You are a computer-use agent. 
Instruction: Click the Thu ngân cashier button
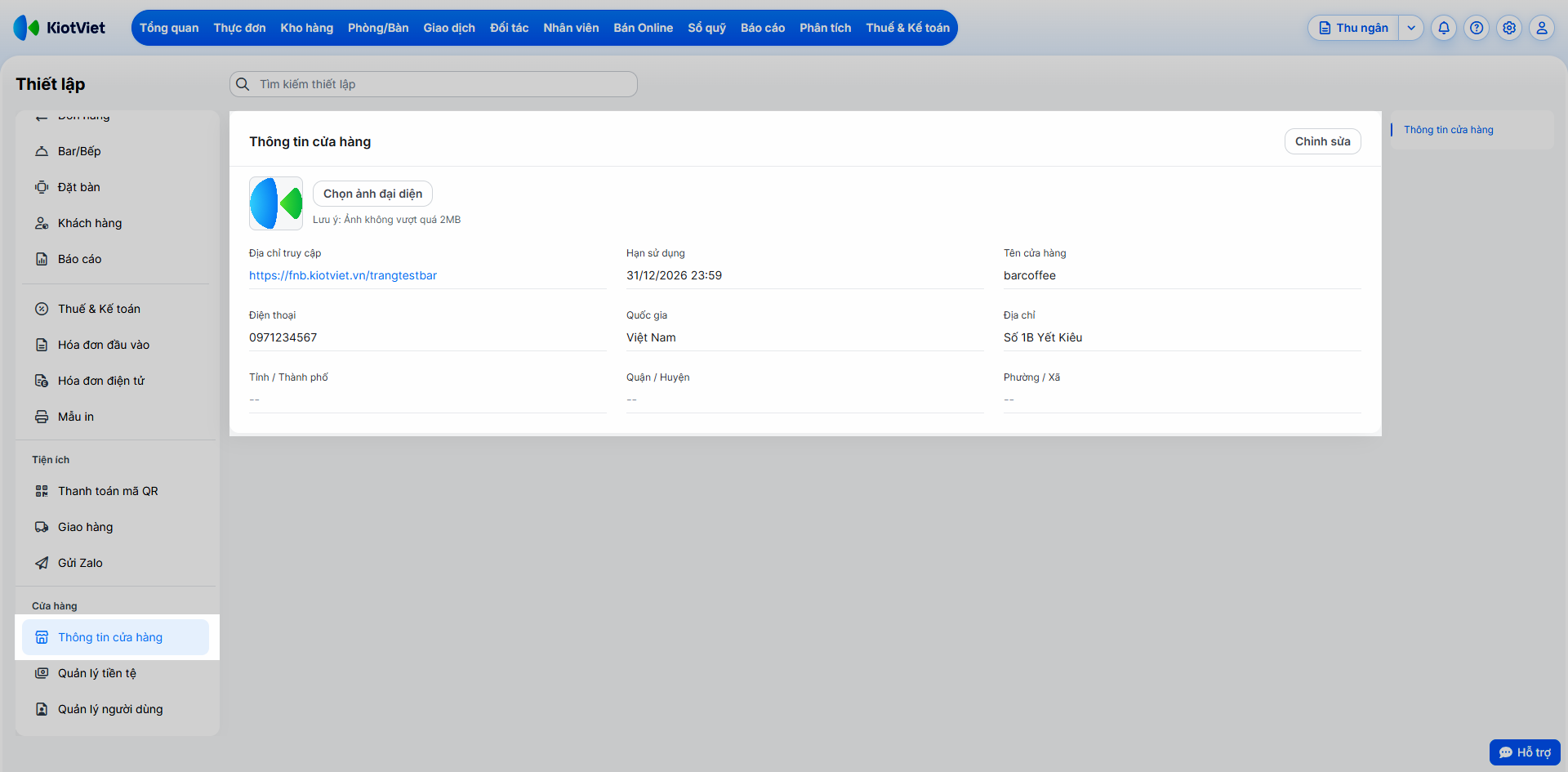(x=1354, y=28)
